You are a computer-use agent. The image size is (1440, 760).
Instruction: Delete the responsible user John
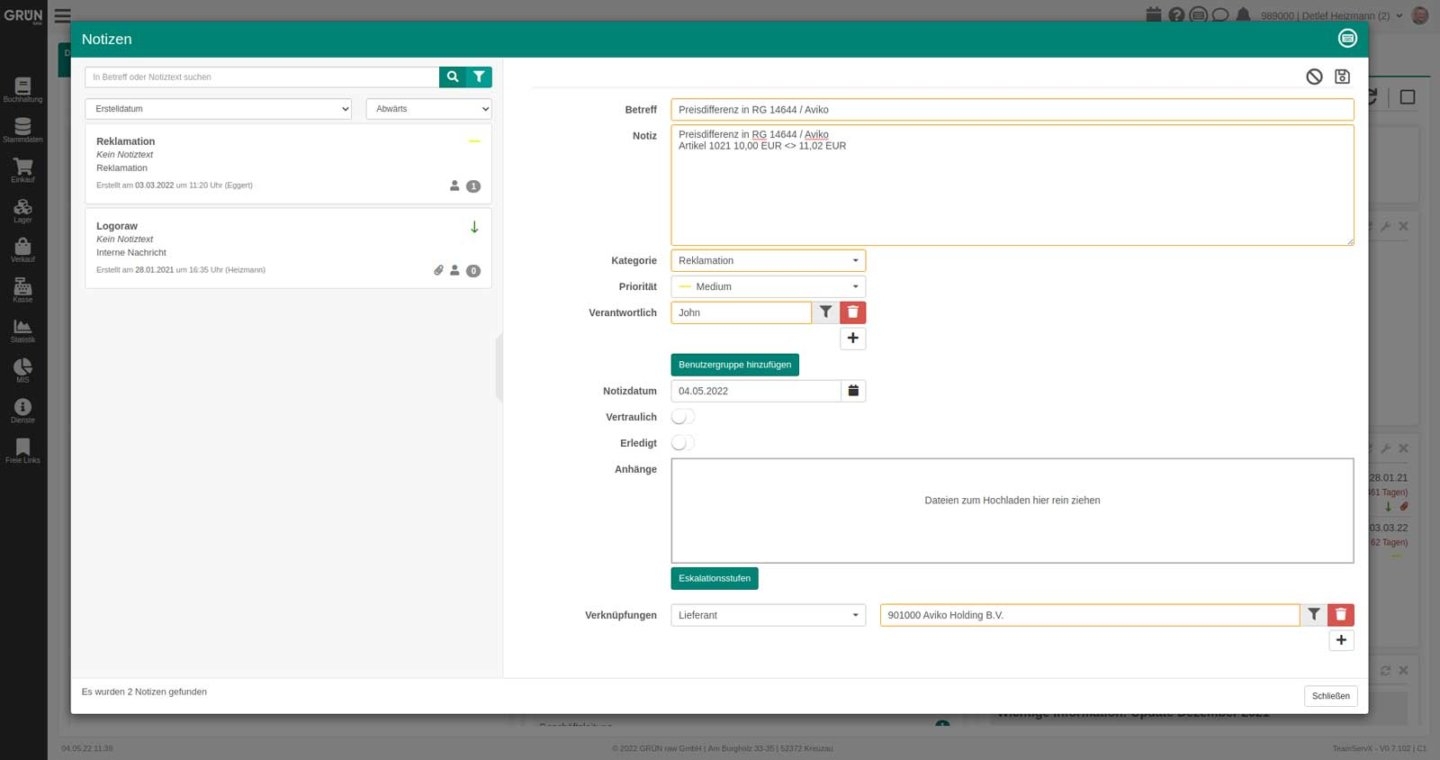pyautogui.click(x=853, y=313)
